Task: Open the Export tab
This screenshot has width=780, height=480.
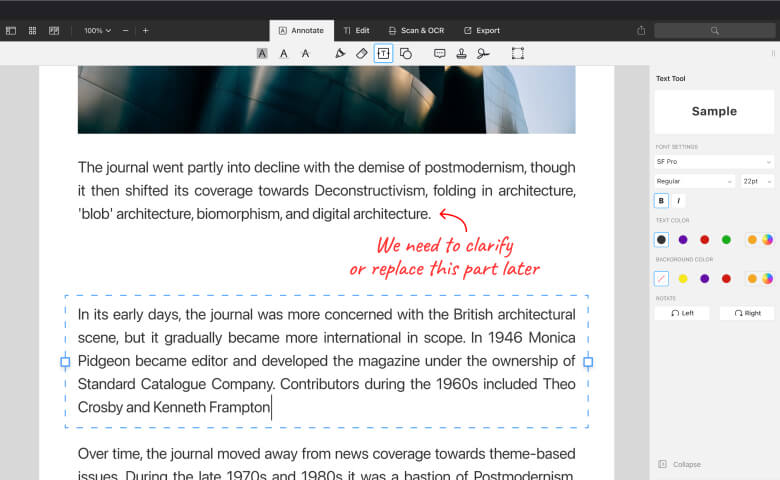Action: coord(482,30)
